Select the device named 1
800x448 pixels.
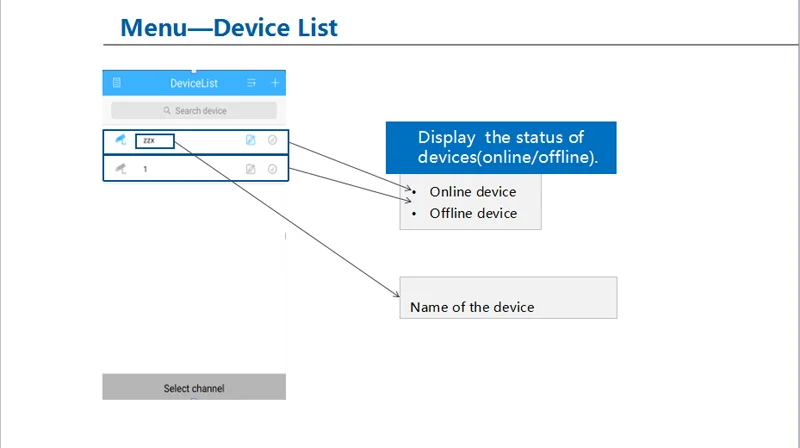click(145, 169)
